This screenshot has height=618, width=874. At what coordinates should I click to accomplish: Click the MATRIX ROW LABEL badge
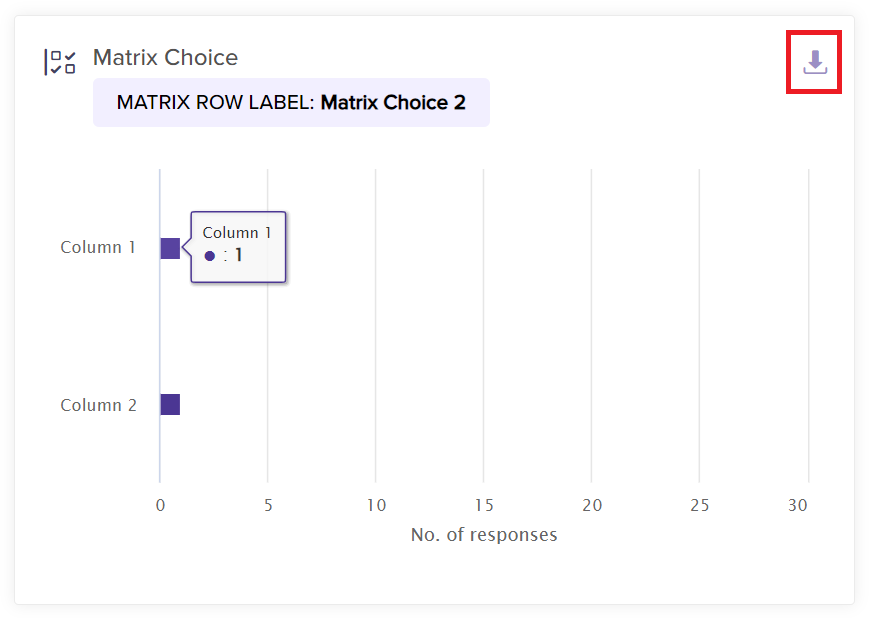[x=291, y=103]
